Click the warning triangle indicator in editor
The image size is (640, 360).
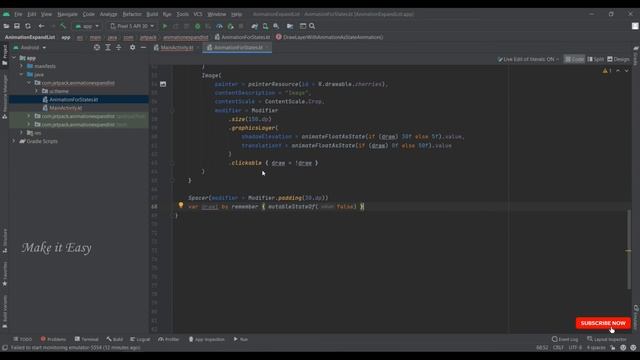[605, 71]
